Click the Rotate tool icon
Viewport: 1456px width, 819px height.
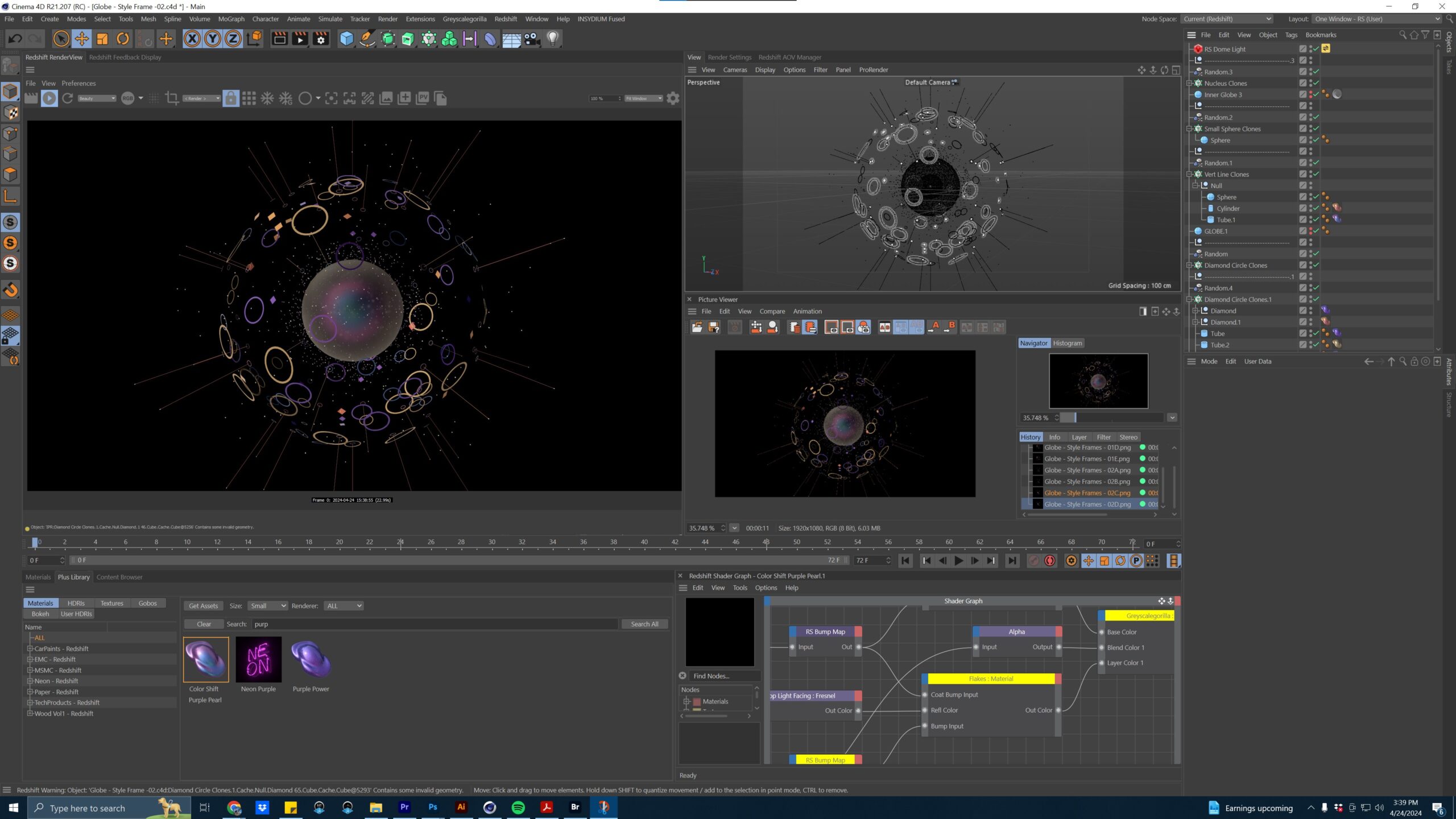123,39
